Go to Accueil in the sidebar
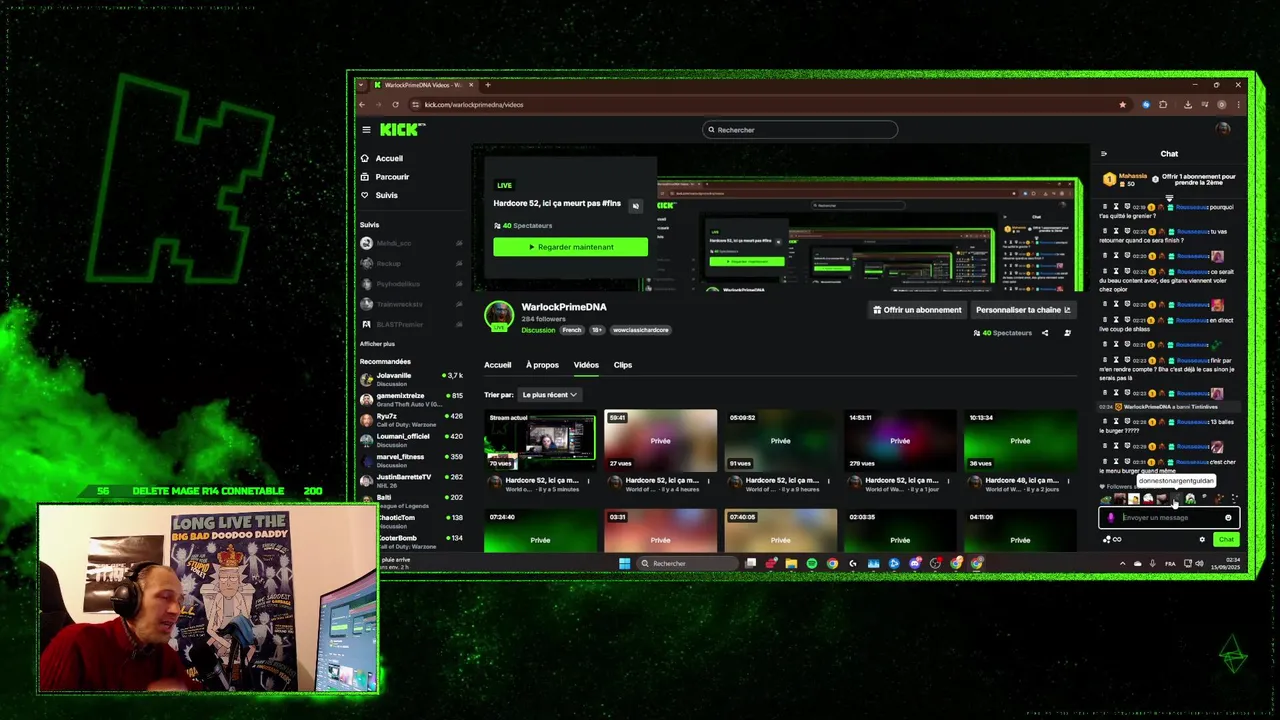 (389, 158)
